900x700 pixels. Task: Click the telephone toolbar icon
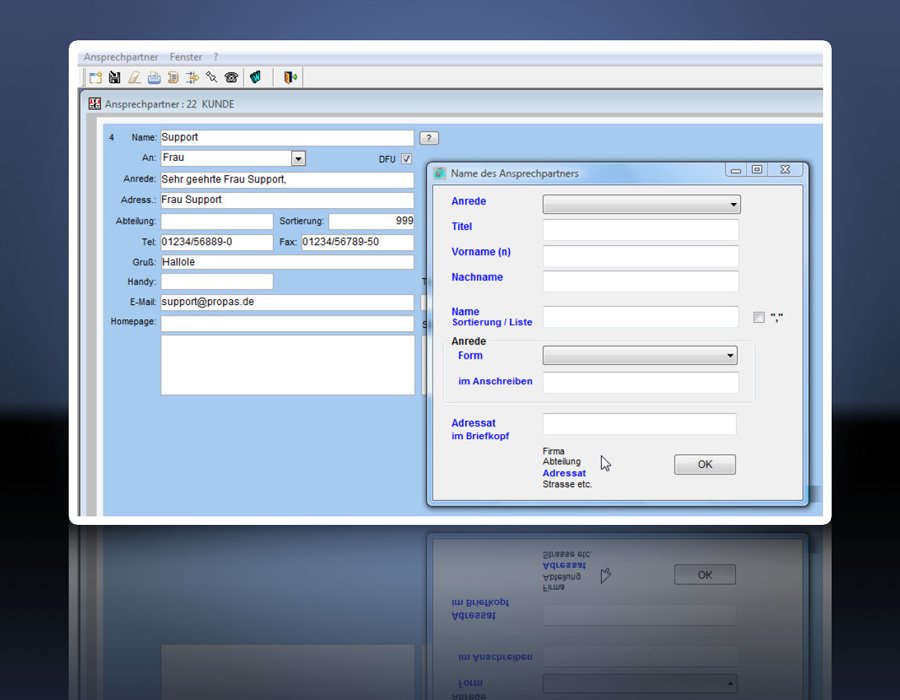(x=231, y=77)
